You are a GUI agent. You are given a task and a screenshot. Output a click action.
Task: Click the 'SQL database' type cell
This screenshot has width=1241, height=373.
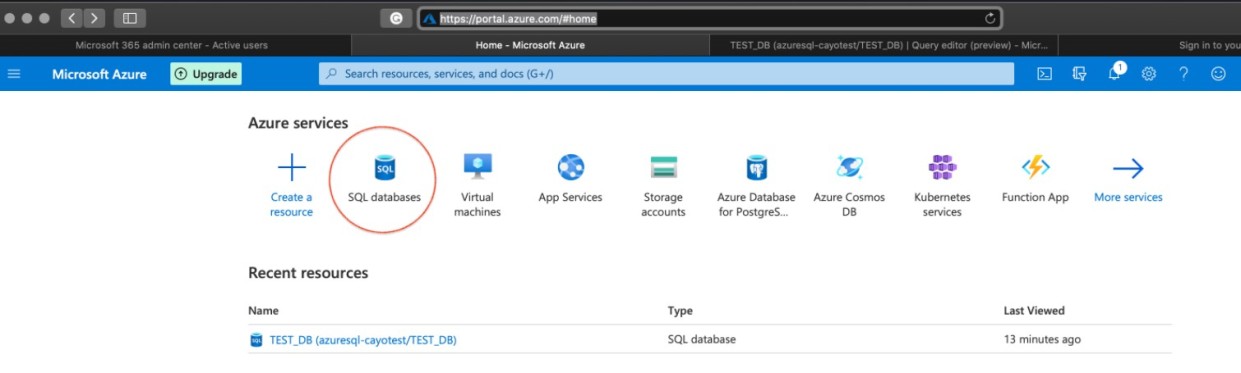[x=701, y=340]
